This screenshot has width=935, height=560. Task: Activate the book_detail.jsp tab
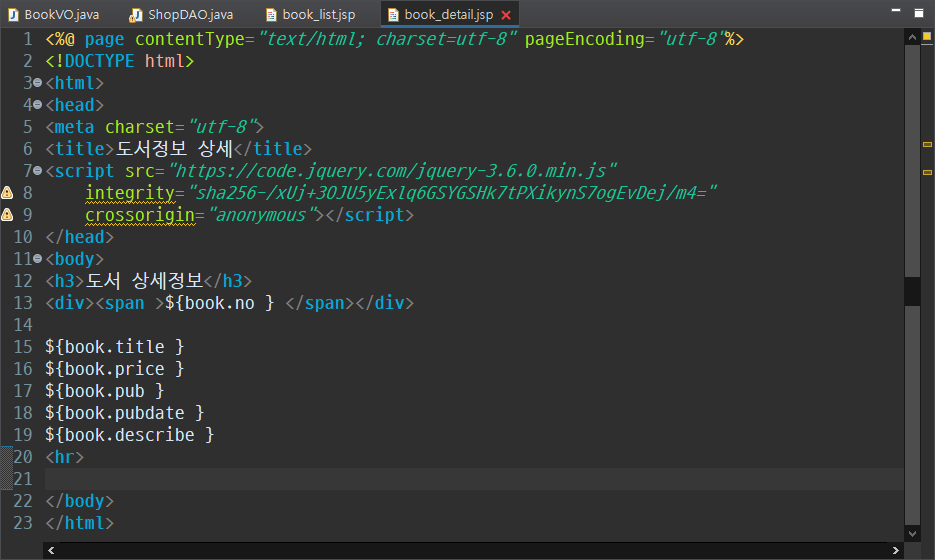448,14
